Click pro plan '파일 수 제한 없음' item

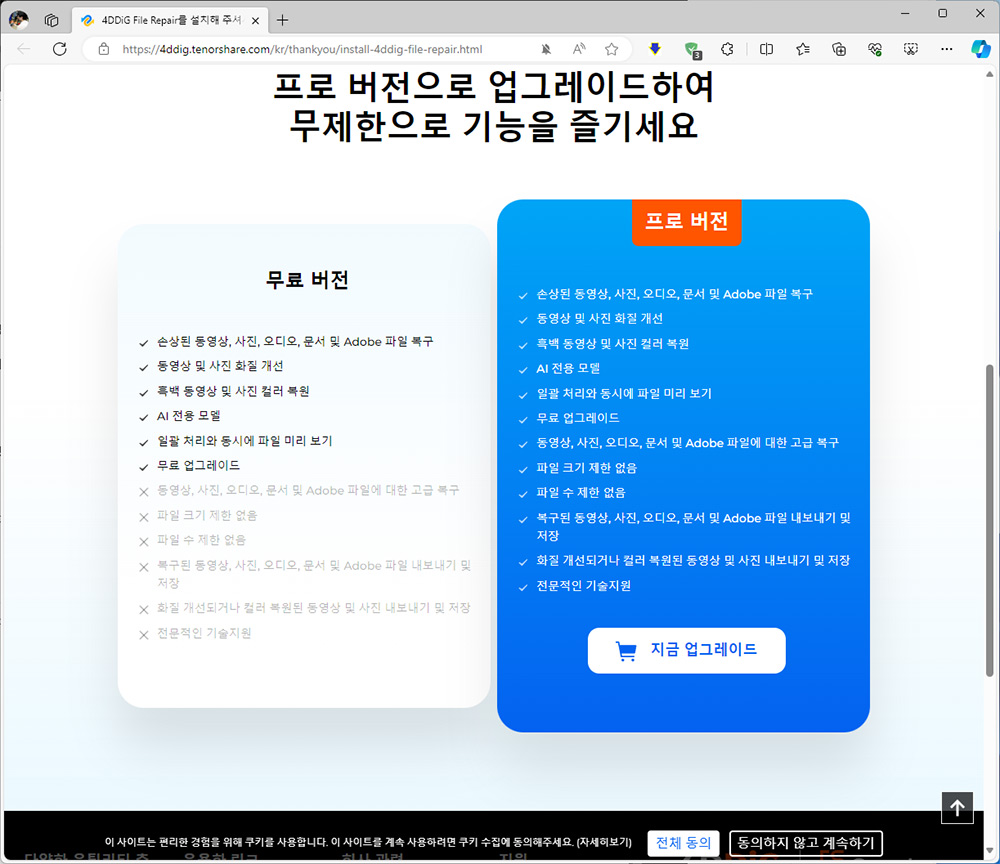coord(581,493)
